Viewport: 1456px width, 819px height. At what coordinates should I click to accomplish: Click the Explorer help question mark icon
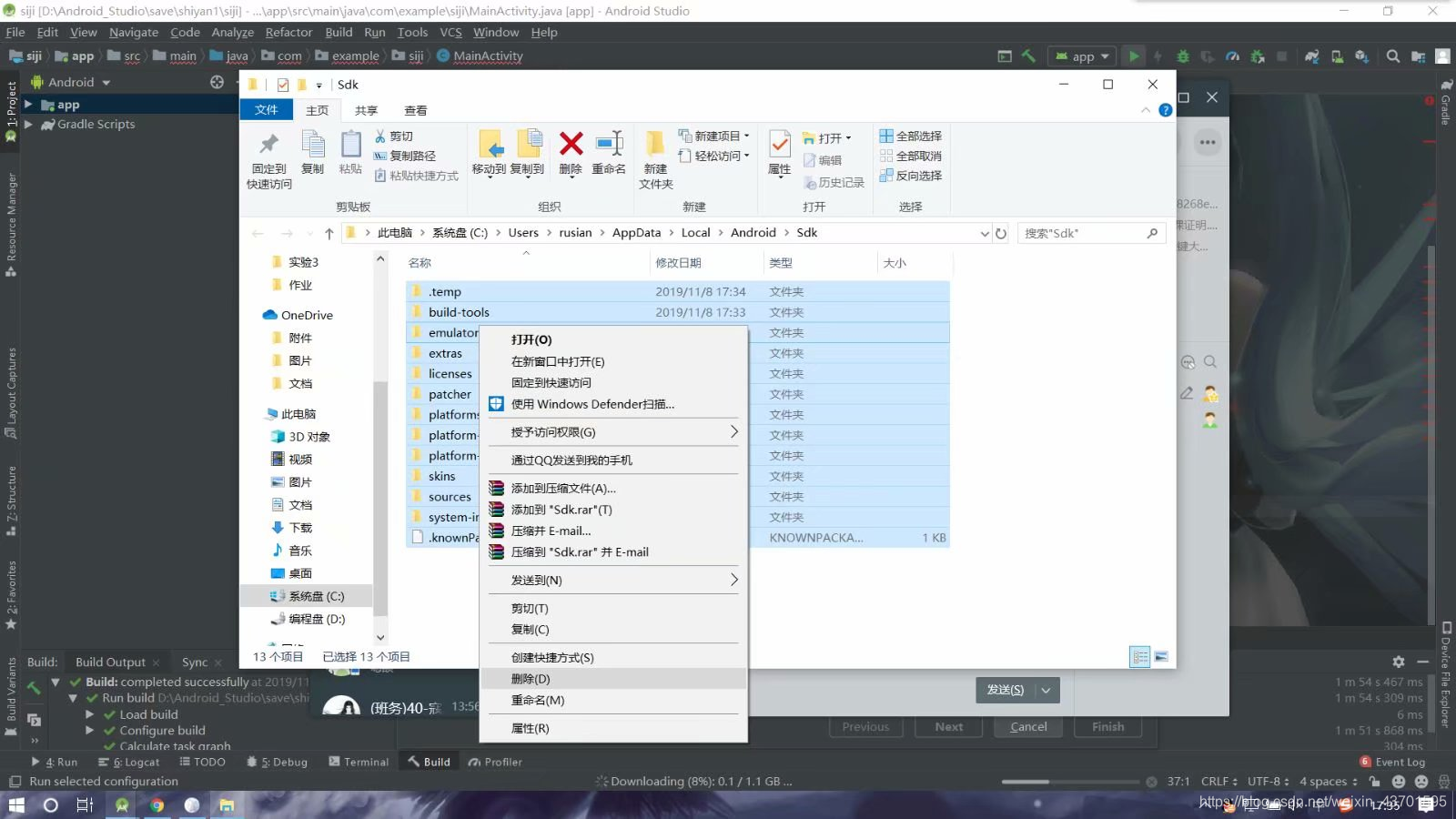[1166, 110]
